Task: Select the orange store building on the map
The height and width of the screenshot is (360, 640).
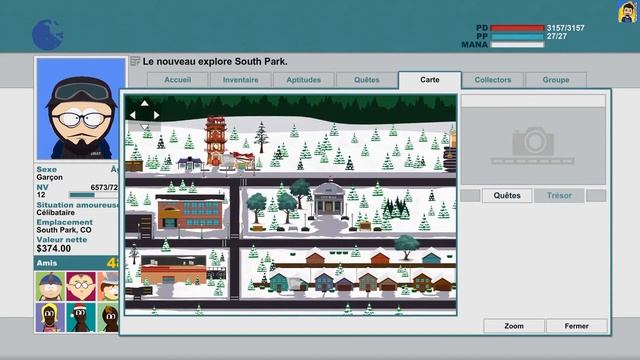Action: click(174, 270)
